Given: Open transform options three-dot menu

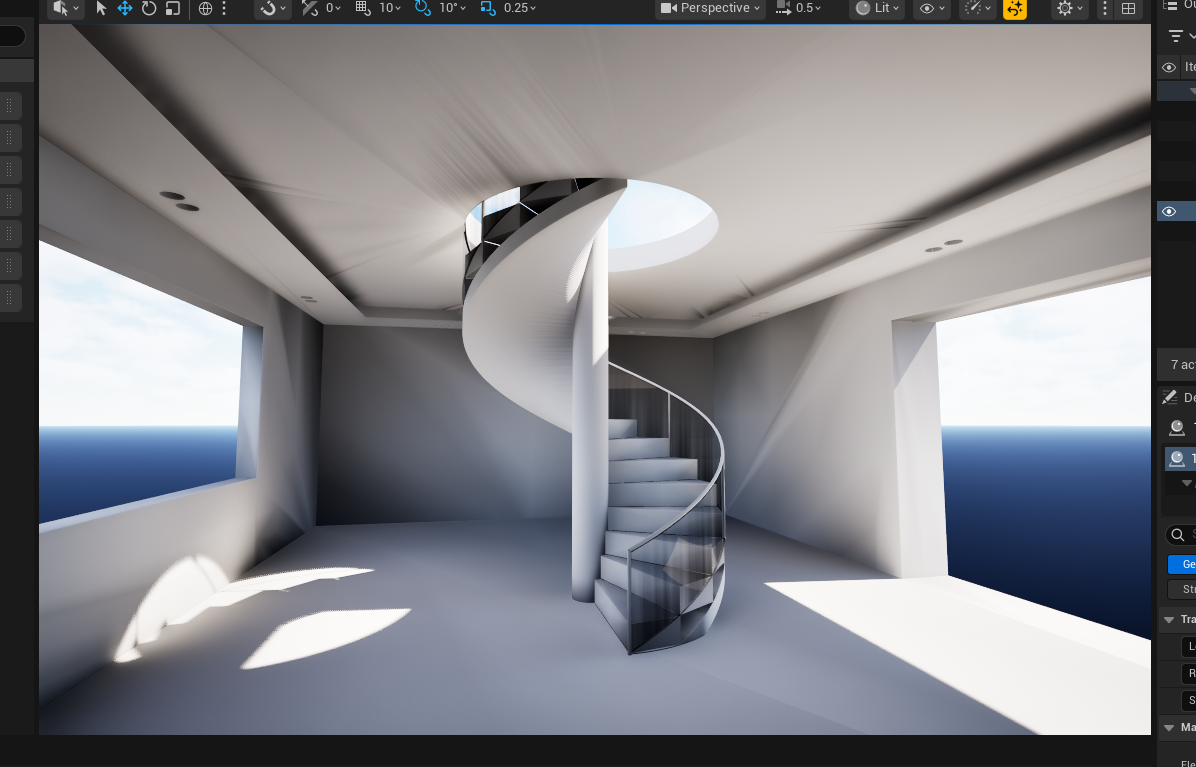Looking at the screenshot, I should point(223,8).
